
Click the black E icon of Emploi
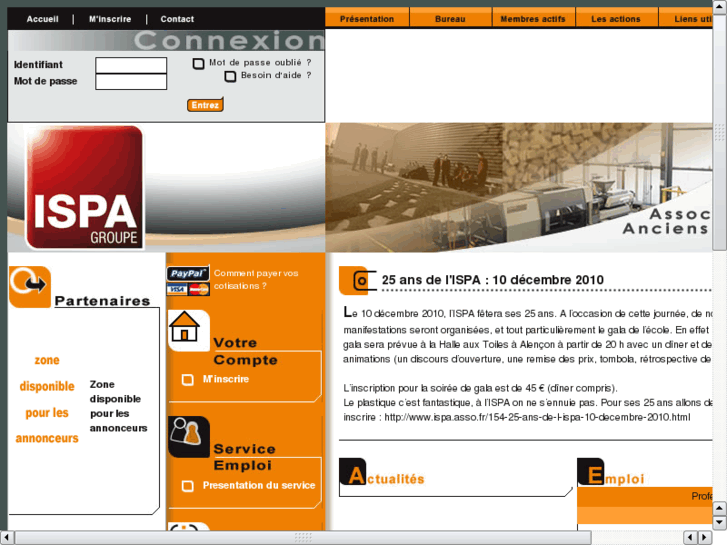pyautogui.click(x=591, y=472)
